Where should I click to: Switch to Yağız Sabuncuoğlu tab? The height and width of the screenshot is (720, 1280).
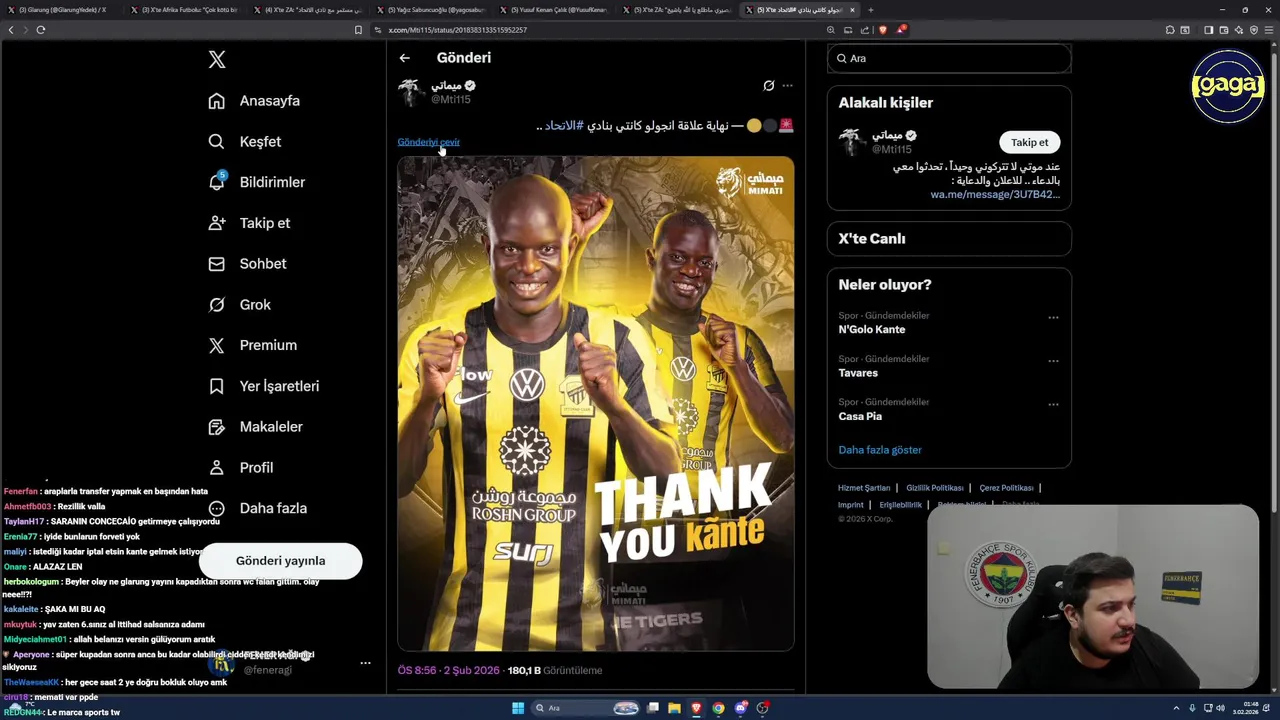[432, 10]
